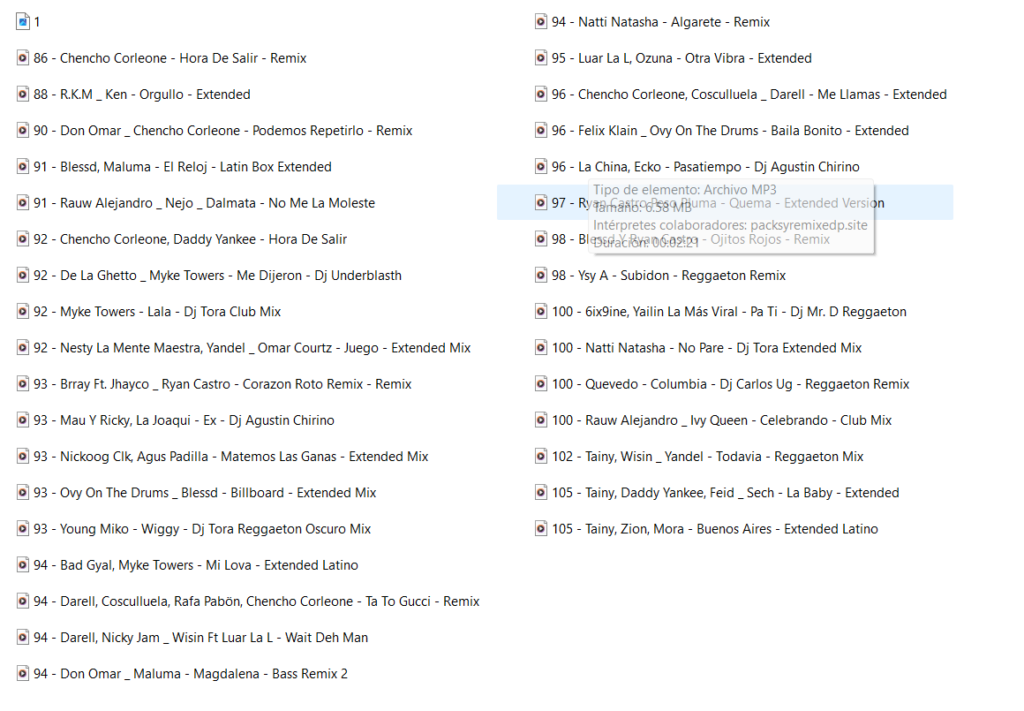Screen dimensions: 1024x711
Task: Click the MP3 icon beside Natti Natasha Algarete Remix
Action: 541,22
